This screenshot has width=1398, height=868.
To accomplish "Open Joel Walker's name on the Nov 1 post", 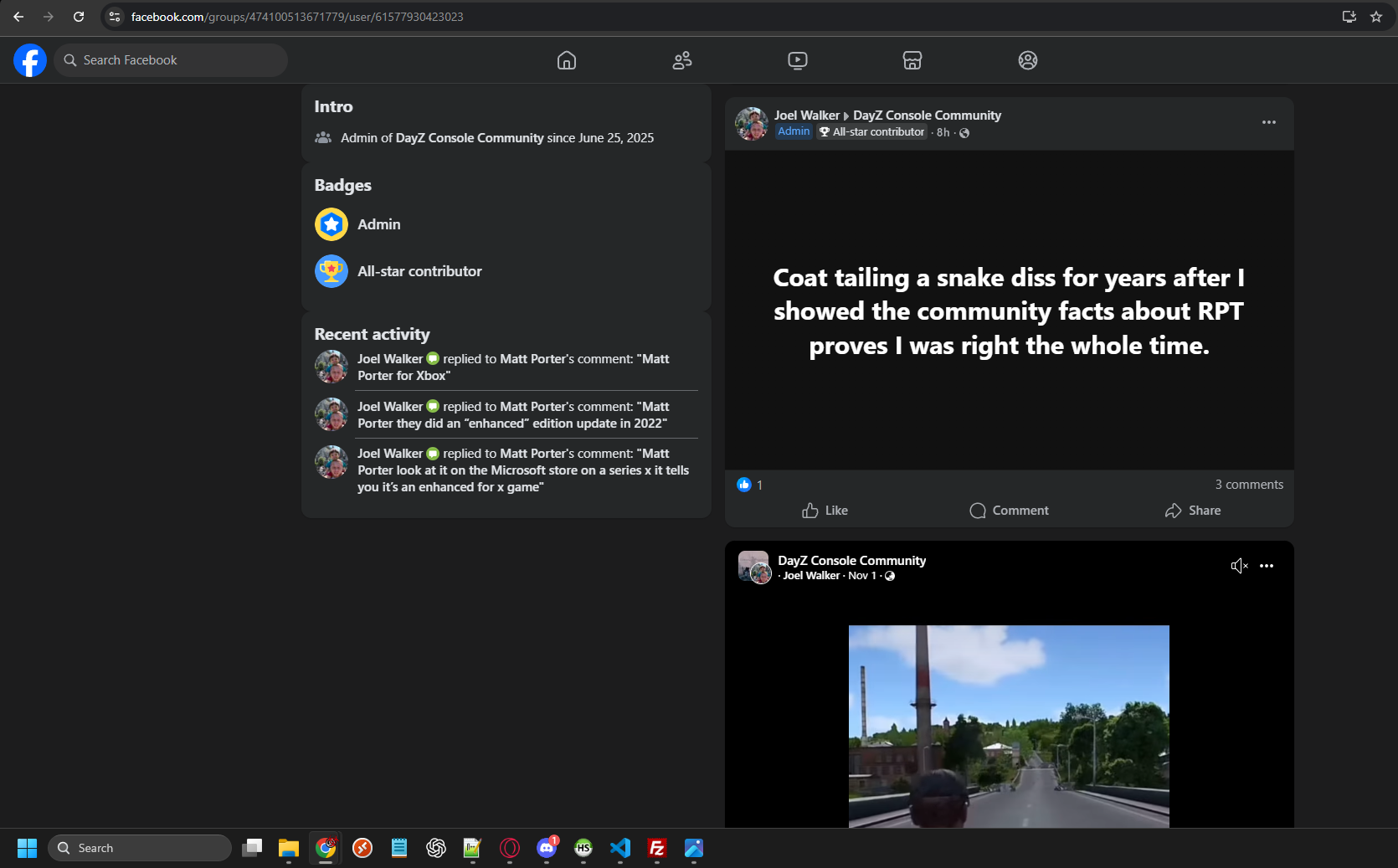I will 811,576.
